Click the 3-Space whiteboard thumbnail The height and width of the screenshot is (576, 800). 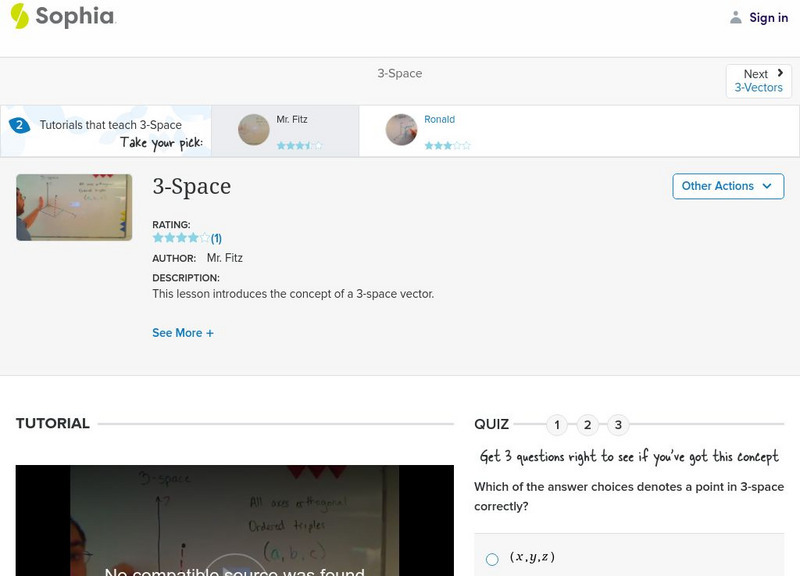[72, 207]
